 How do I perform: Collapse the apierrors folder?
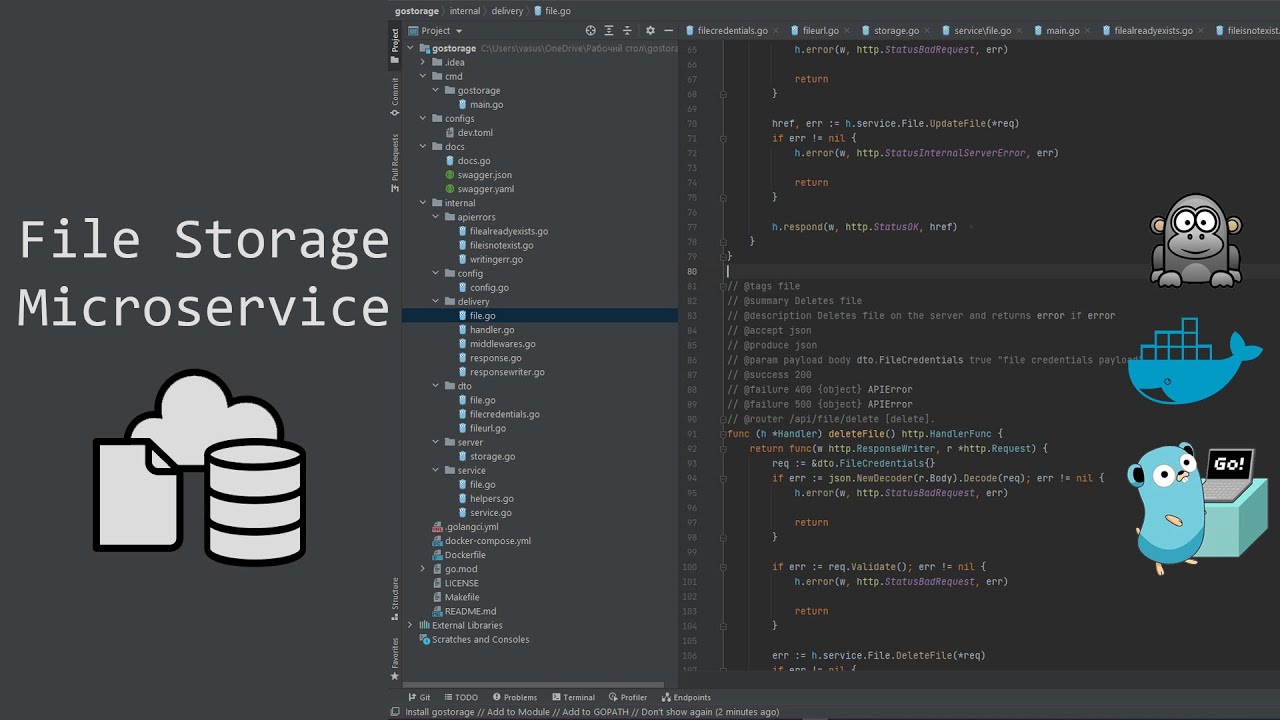pyautogui.click(x=435, y=217)
